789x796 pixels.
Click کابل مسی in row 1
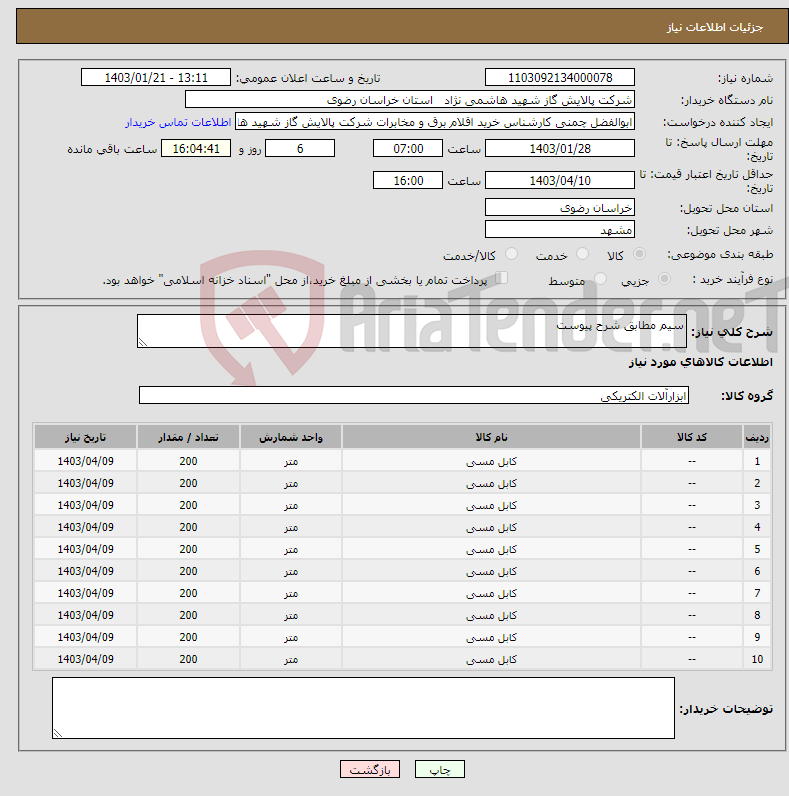coord(491,461)
